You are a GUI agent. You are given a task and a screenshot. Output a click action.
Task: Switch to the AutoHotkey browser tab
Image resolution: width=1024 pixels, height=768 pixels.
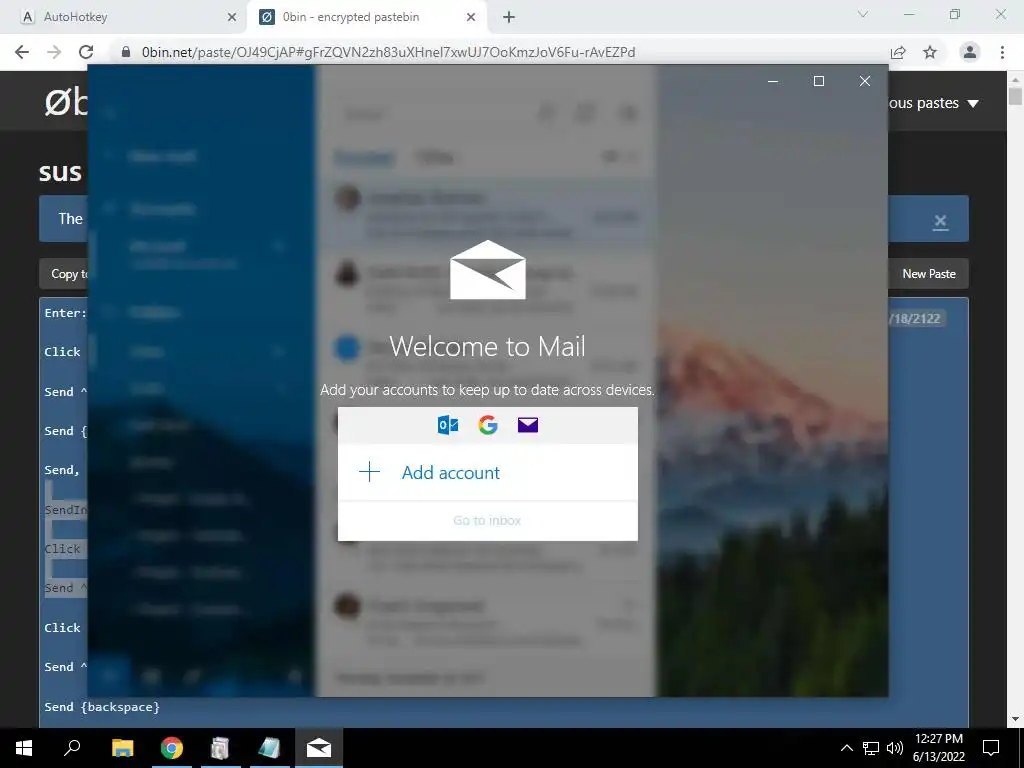coord(125,17)
